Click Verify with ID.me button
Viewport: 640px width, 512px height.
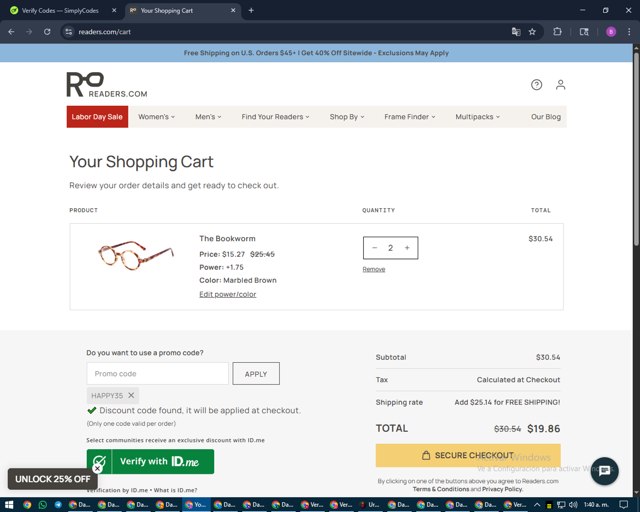click(150, 461)
